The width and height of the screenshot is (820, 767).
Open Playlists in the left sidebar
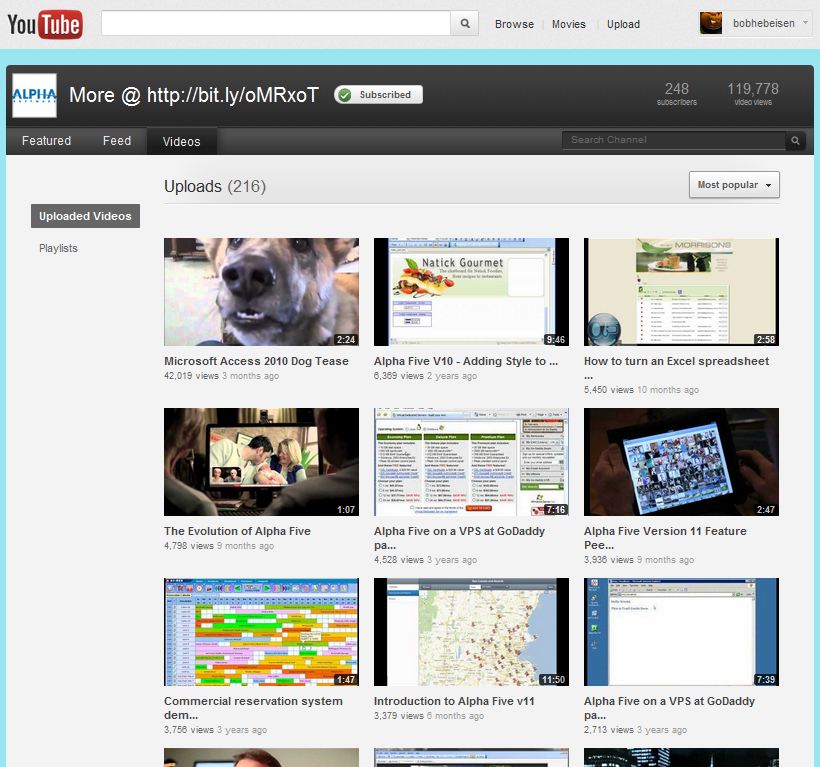(x=58, y=248)
